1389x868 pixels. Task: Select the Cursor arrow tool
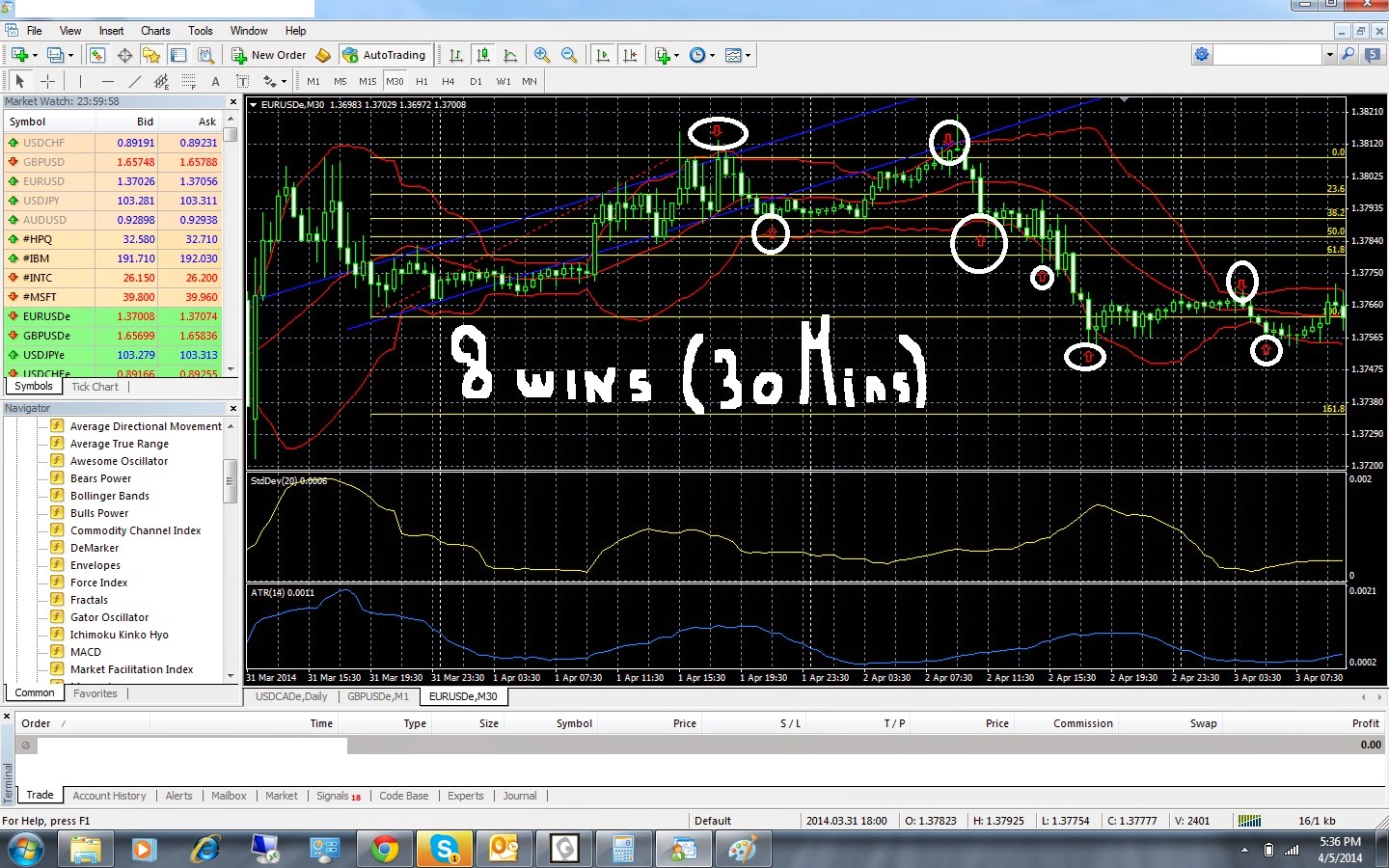[x=20, y=81]
